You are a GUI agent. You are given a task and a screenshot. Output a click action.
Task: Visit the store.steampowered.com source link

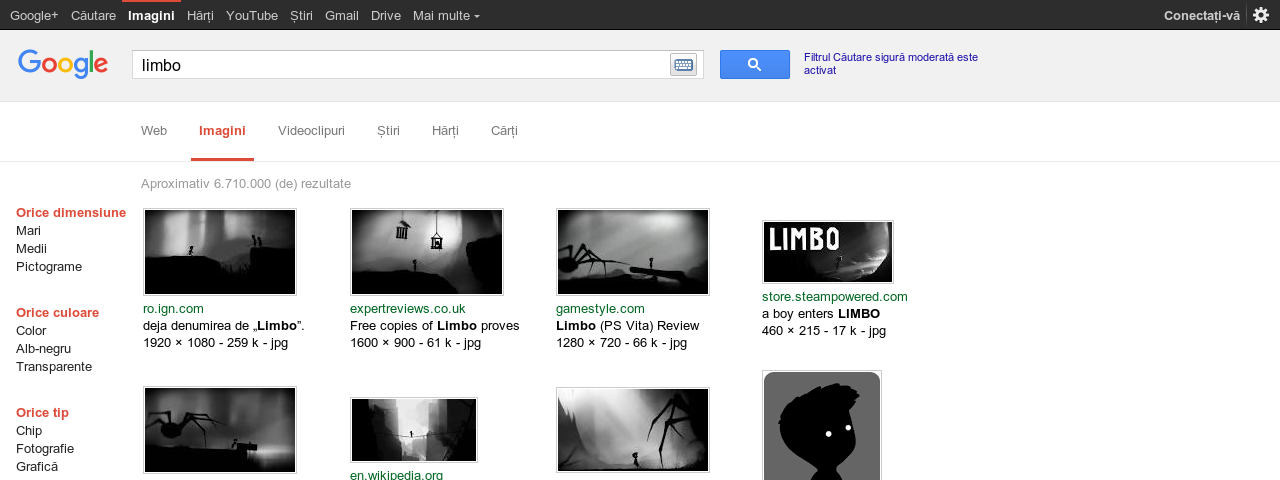[835, 297]
